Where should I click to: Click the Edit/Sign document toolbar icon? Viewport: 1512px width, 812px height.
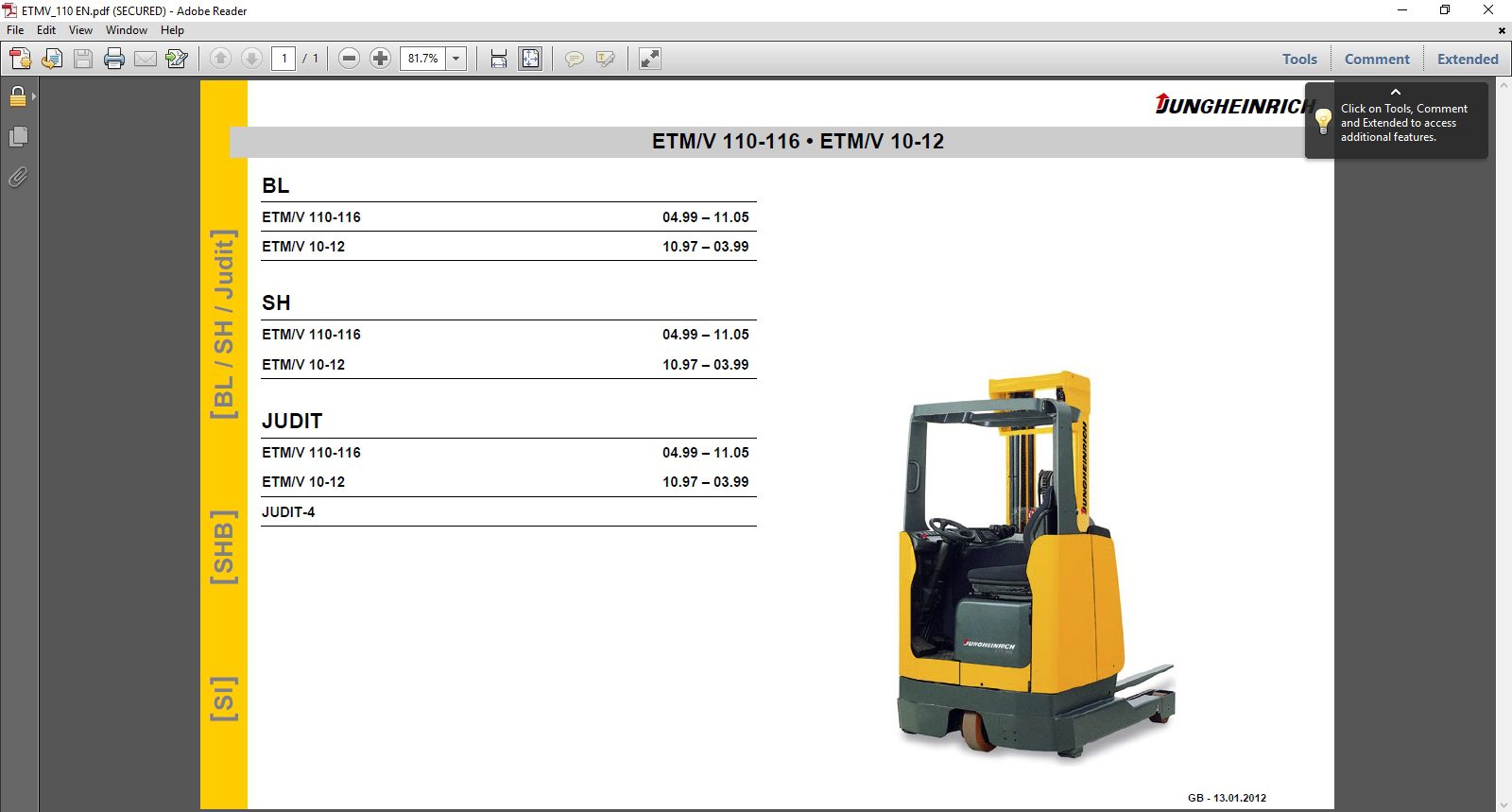[x=177, y=59]
